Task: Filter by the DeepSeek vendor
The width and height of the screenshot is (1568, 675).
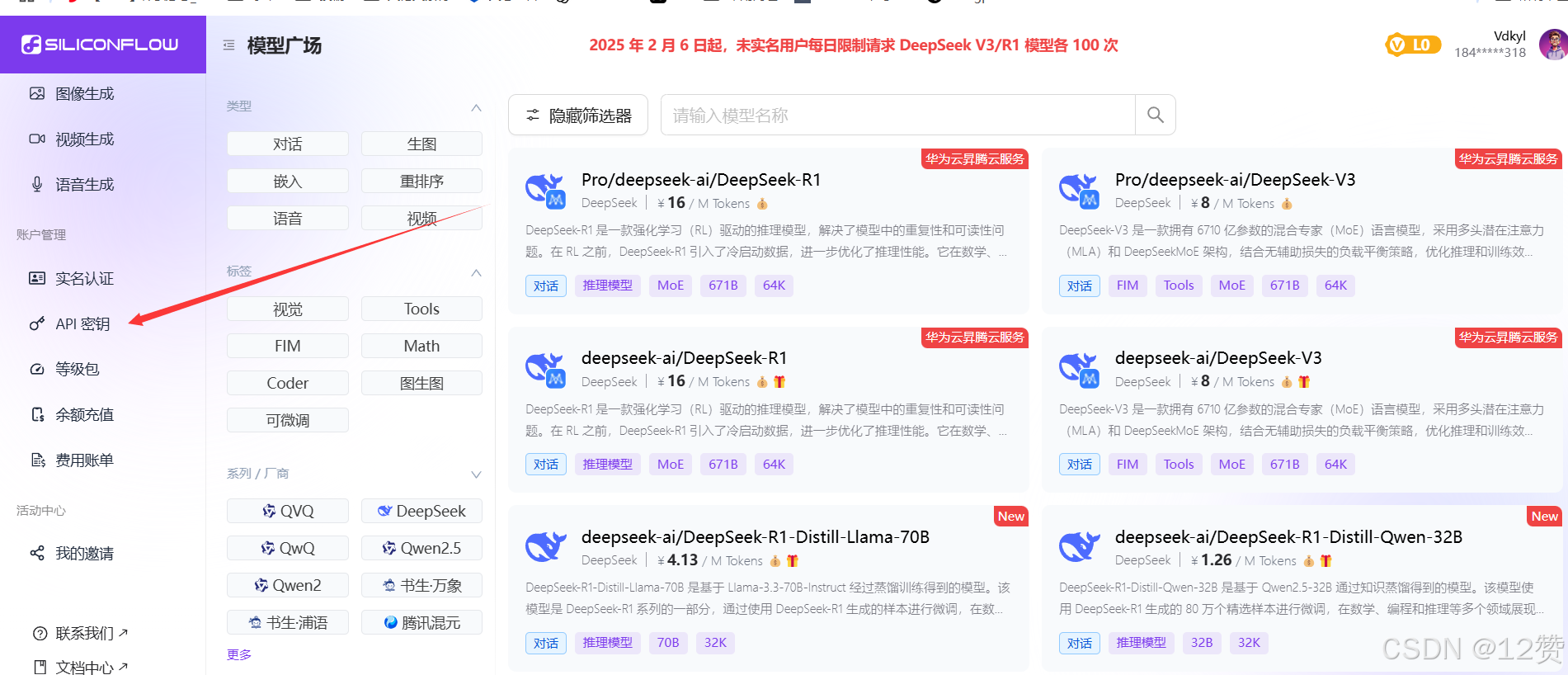Action: point(421,511)
